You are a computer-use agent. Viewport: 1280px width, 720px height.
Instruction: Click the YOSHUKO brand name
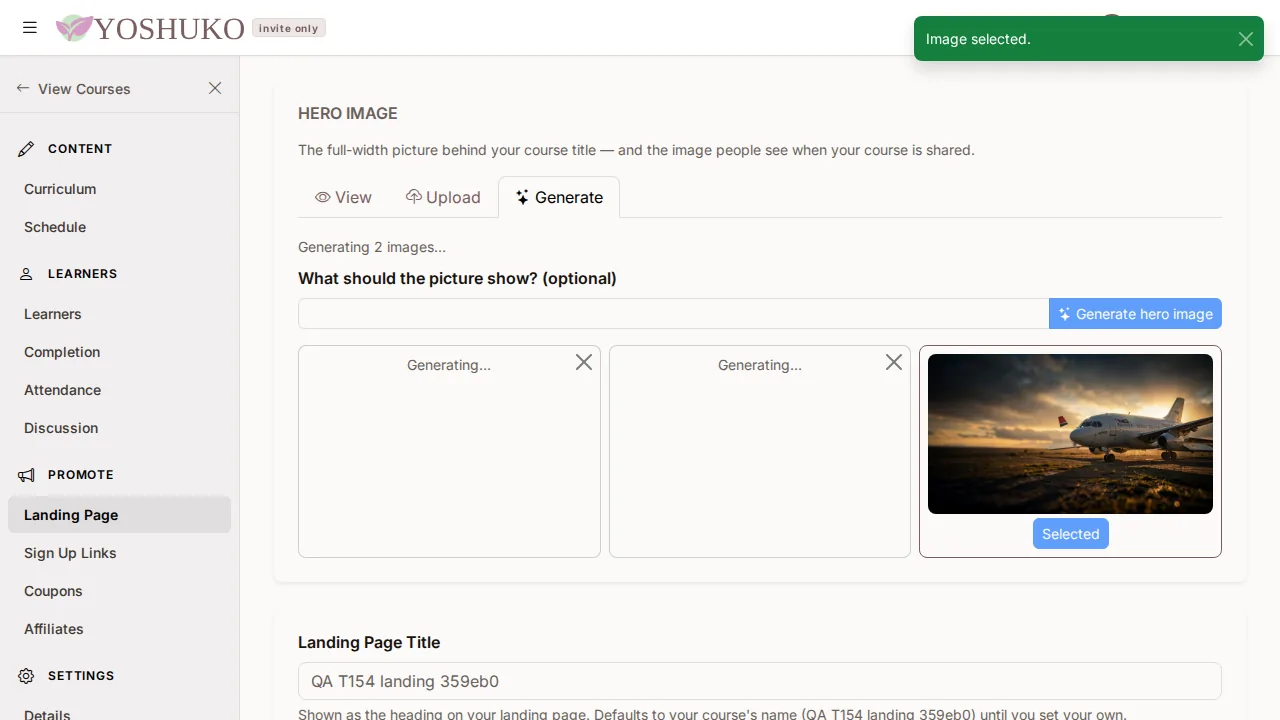[x=169, y=29]
